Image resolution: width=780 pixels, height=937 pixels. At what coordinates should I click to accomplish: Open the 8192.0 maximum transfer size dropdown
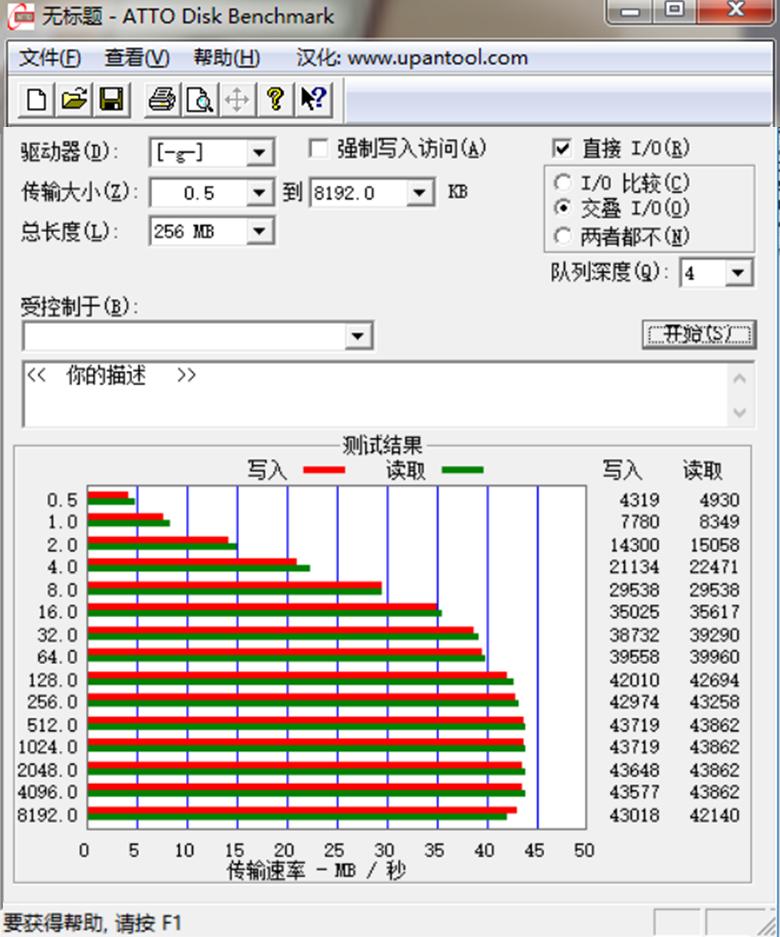coord(420,192)
